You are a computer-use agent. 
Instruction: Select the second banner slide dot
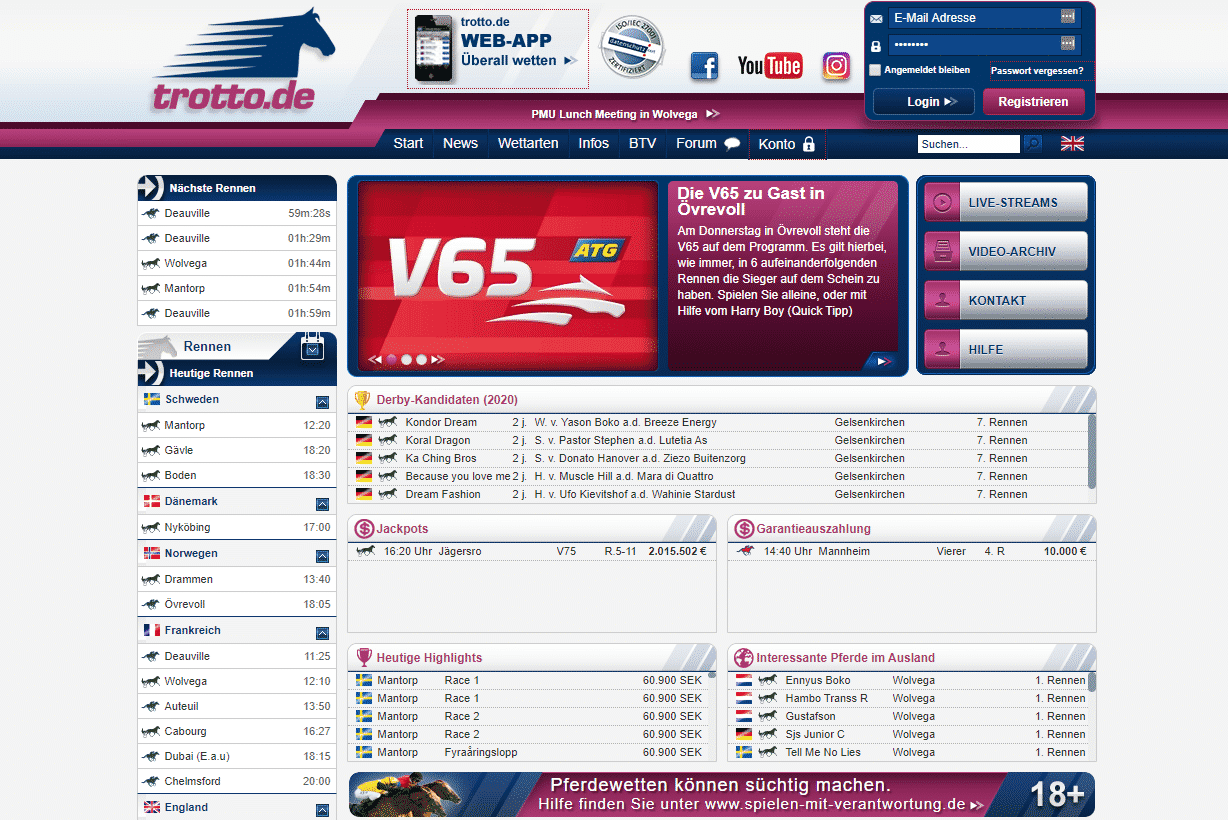tap(407, 359)
